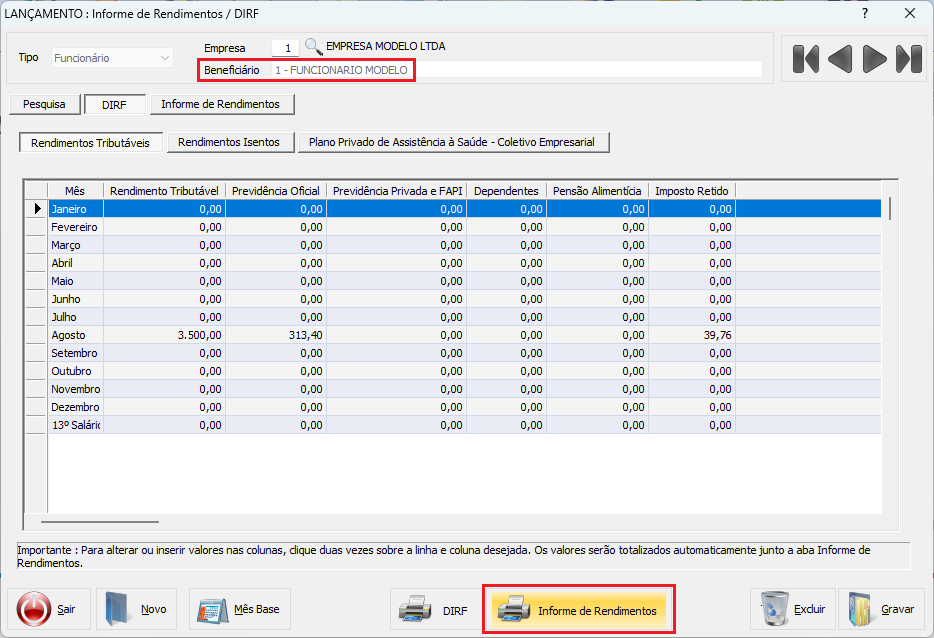Save using the Gravar button
934x638 pixels.
[x=881, y=609]
